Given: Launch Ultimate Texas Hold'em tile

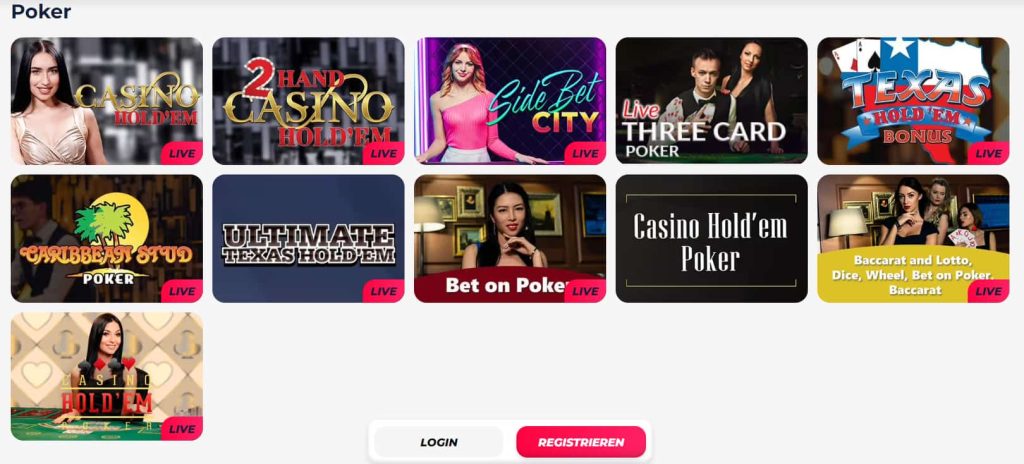Looking at the screenshot, I should click(308, 239).
